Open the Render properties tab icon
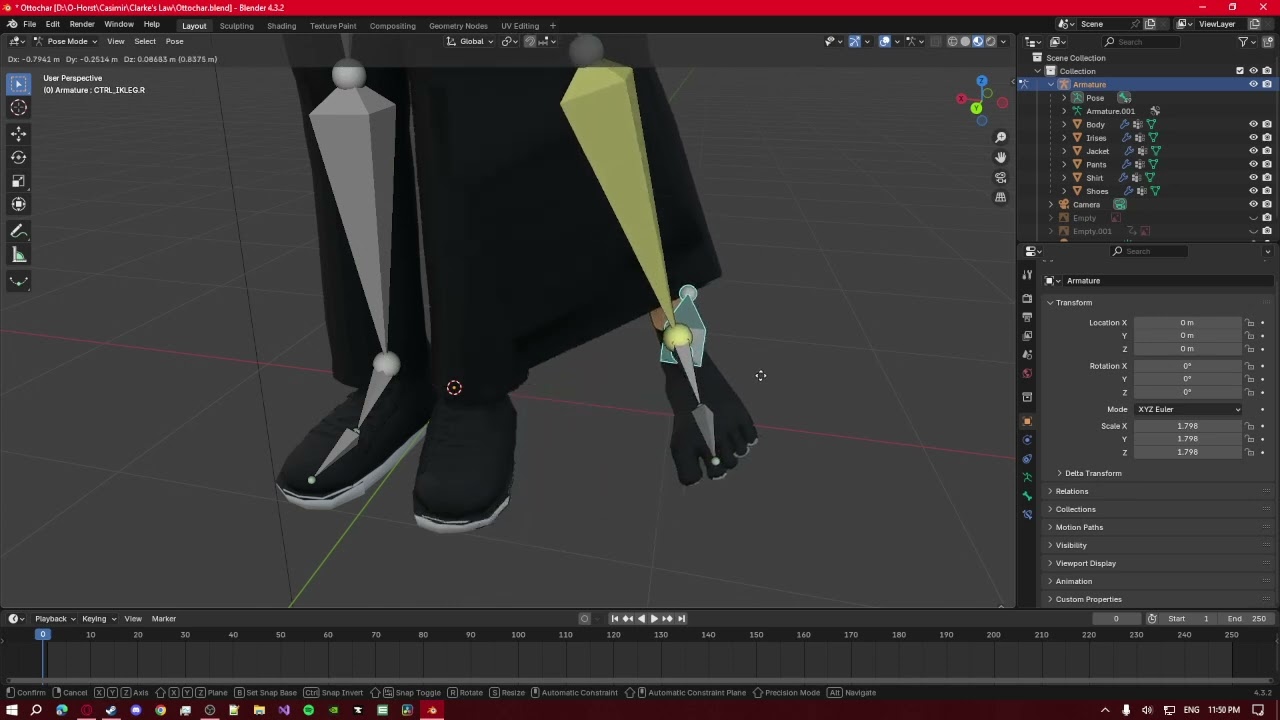 pyautogui.click(x=1027, y=298)
